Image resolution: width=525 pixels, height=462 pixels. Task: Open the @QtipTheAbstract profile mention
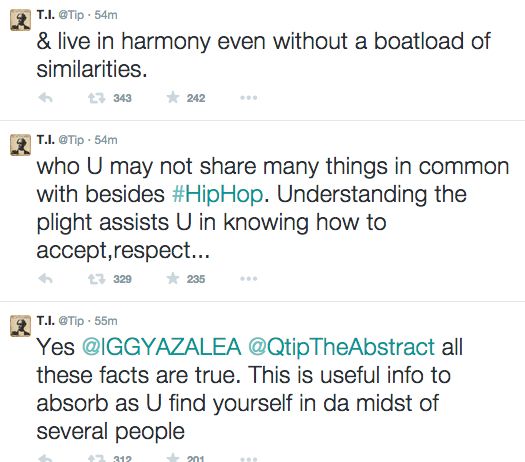[x=342, y=347]
